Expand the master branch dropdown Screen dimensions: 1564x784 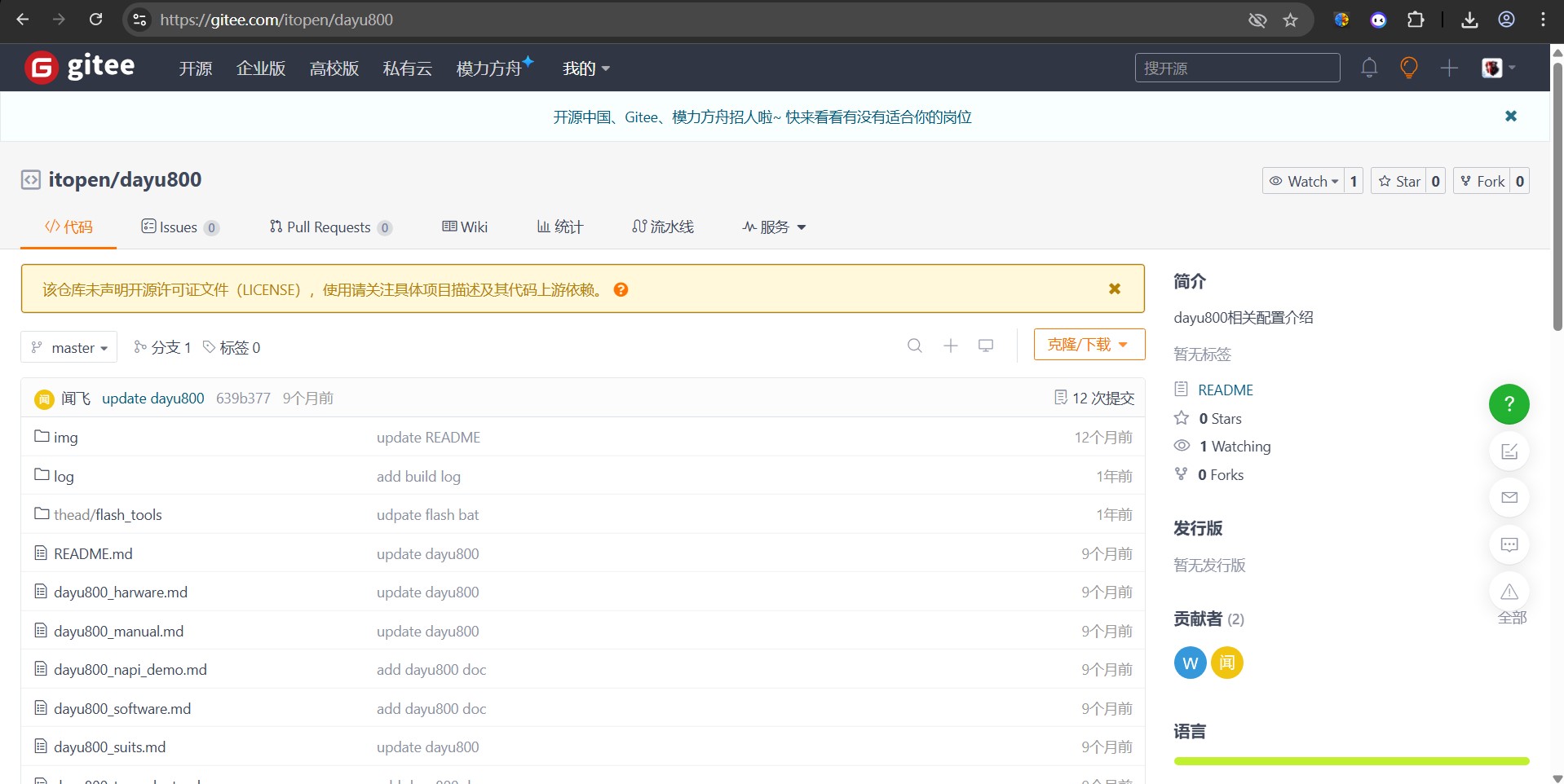tap(69, 348)
